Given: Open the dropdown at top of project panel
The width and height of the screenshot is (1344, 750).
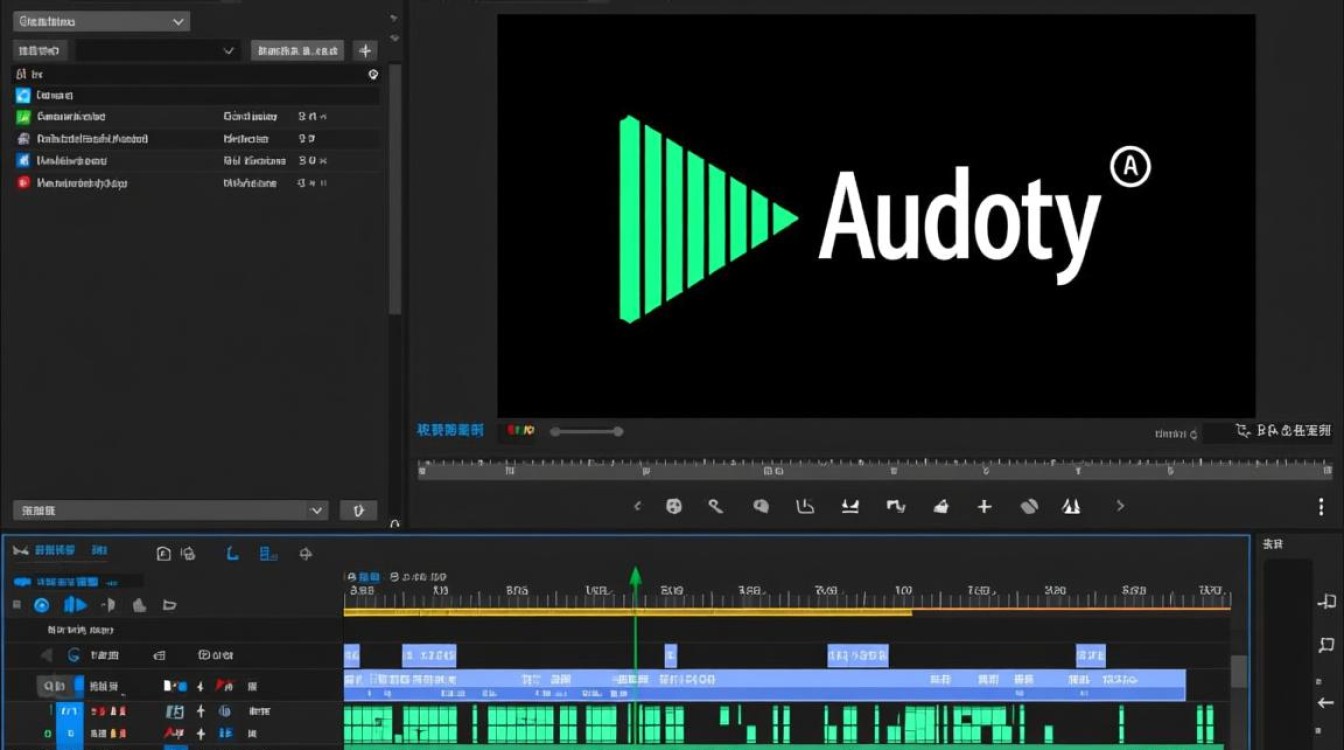Looking at the screenshot, I should (101, 21).
